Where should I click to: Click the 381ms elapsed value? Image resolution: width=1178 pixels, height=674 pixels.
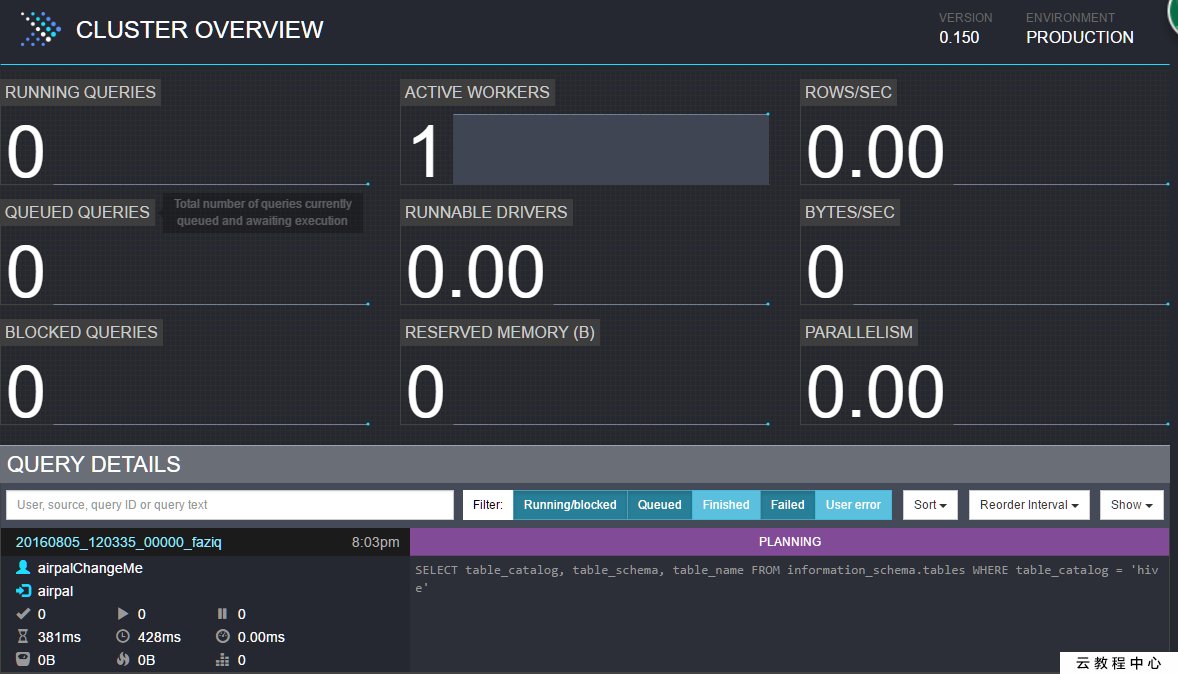59,637
